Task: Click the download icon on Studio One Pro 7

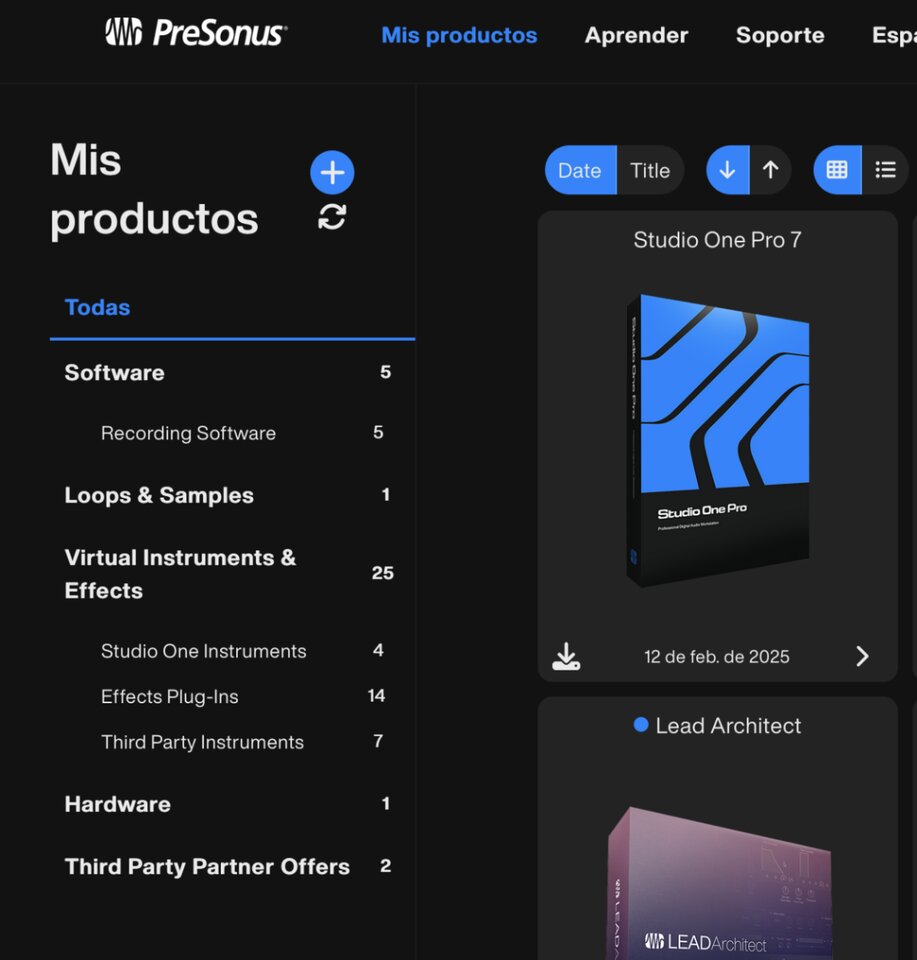Action: [567, 656]
